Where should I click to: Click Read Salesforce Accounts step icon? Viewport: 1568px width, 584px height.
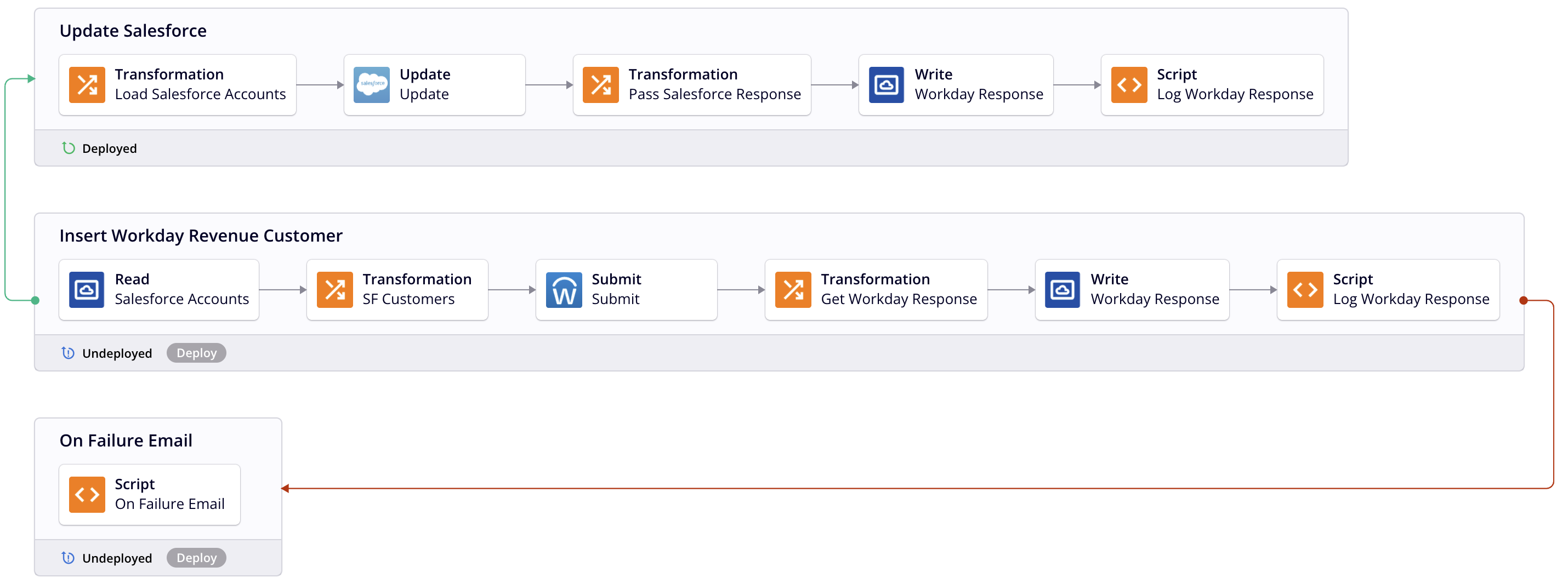[87, 290]
